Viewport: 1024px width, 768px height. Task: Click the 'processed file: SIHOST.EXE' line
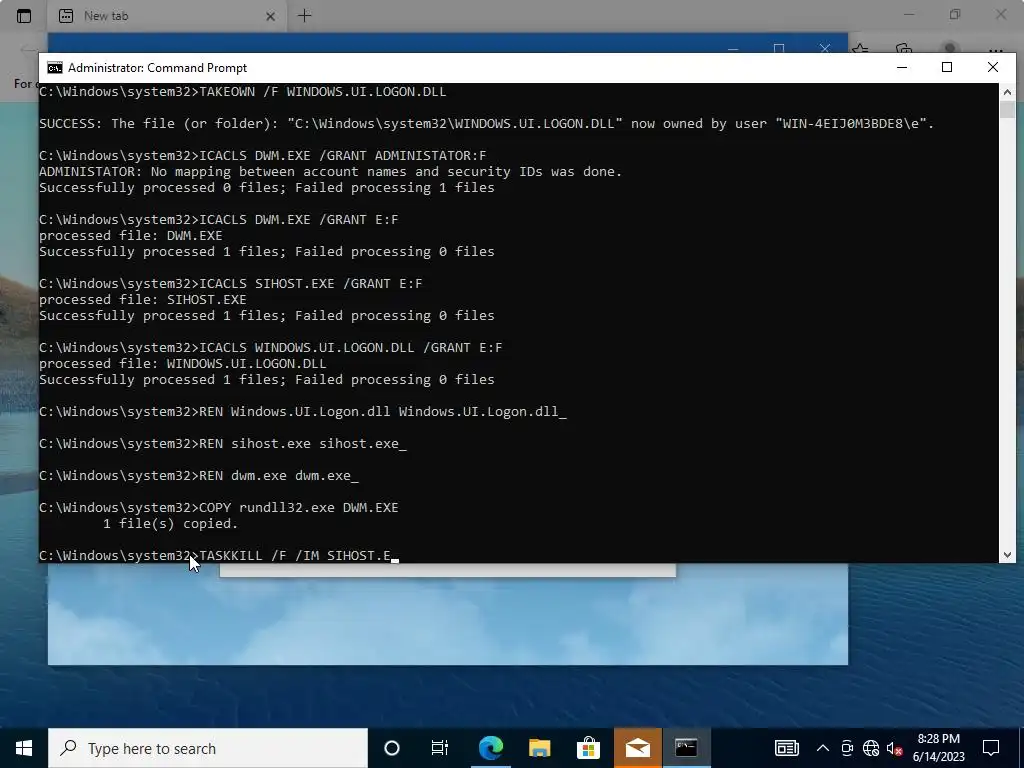pyautogui.click(x=142, y=300)
